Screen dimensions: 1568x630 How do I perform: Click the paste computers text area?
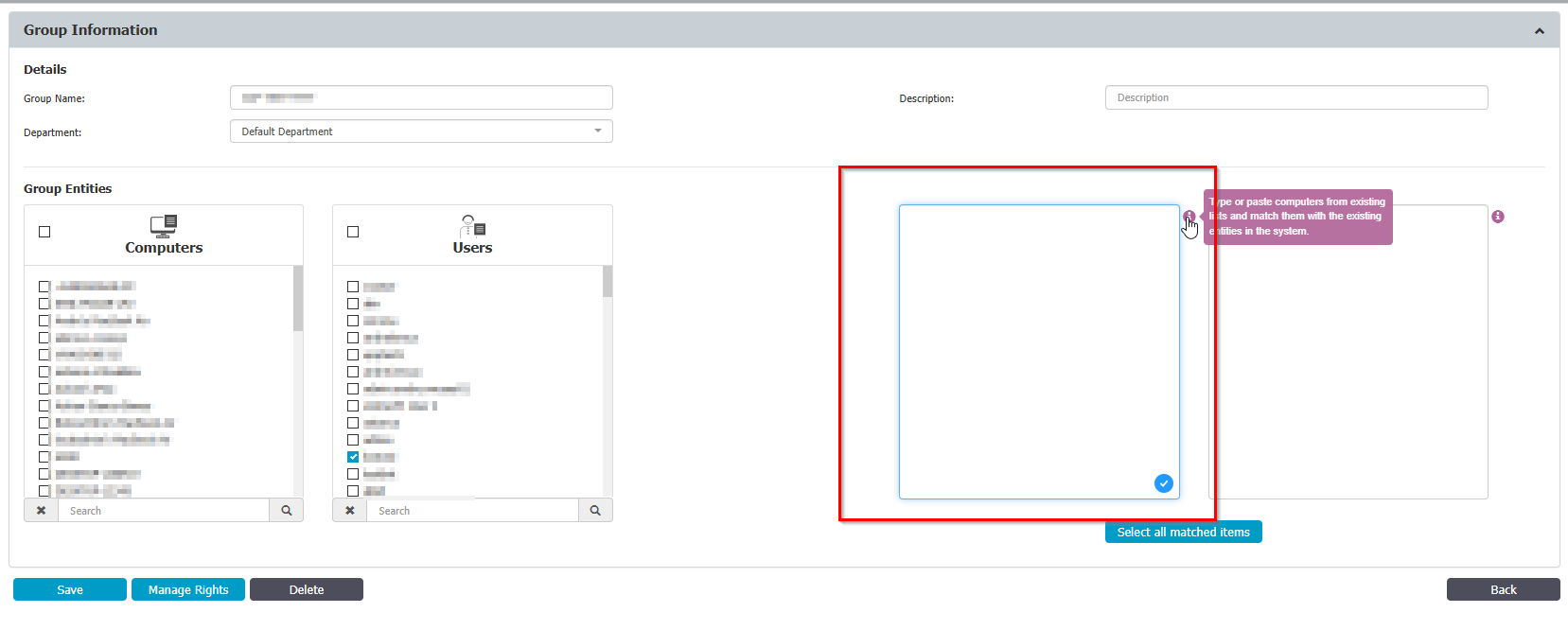pyautogui.click(x=1039, y=352)
